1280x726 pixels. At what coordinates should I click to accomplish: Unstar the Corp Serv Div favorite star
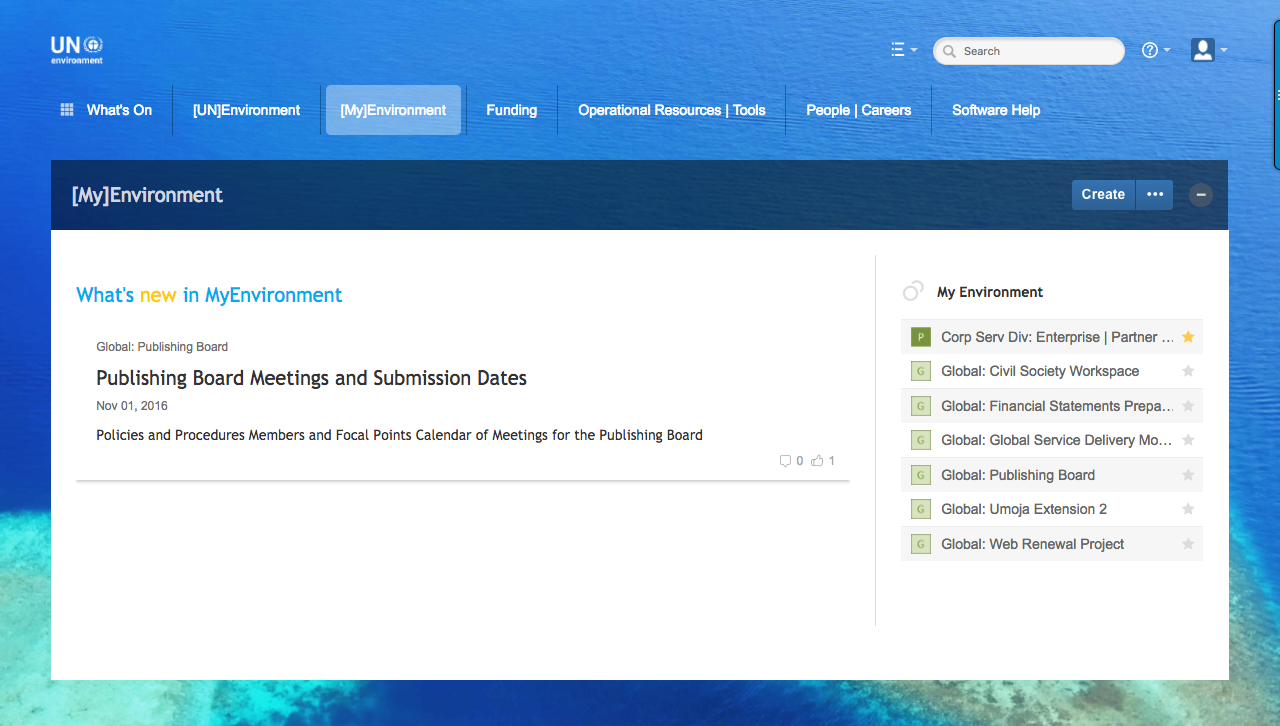click(1188, 337)
